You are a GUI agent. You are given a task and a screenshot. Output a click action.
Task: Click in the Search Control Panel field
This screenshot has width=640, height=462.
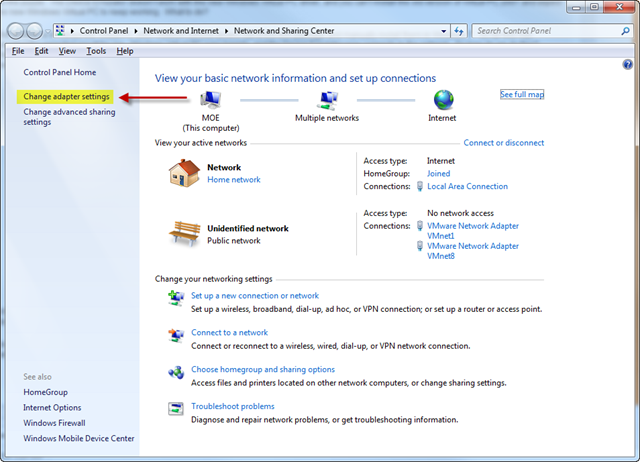coord(540,31)
